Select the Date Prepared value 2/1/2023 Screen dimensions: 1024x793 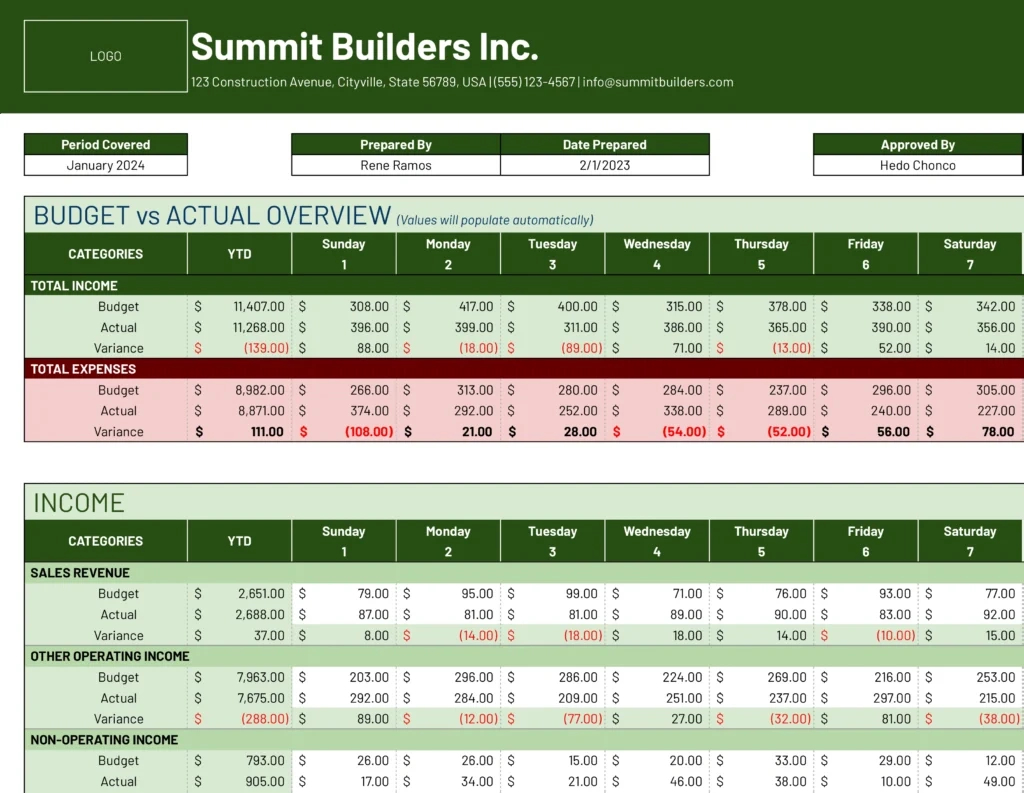[603, 165]
